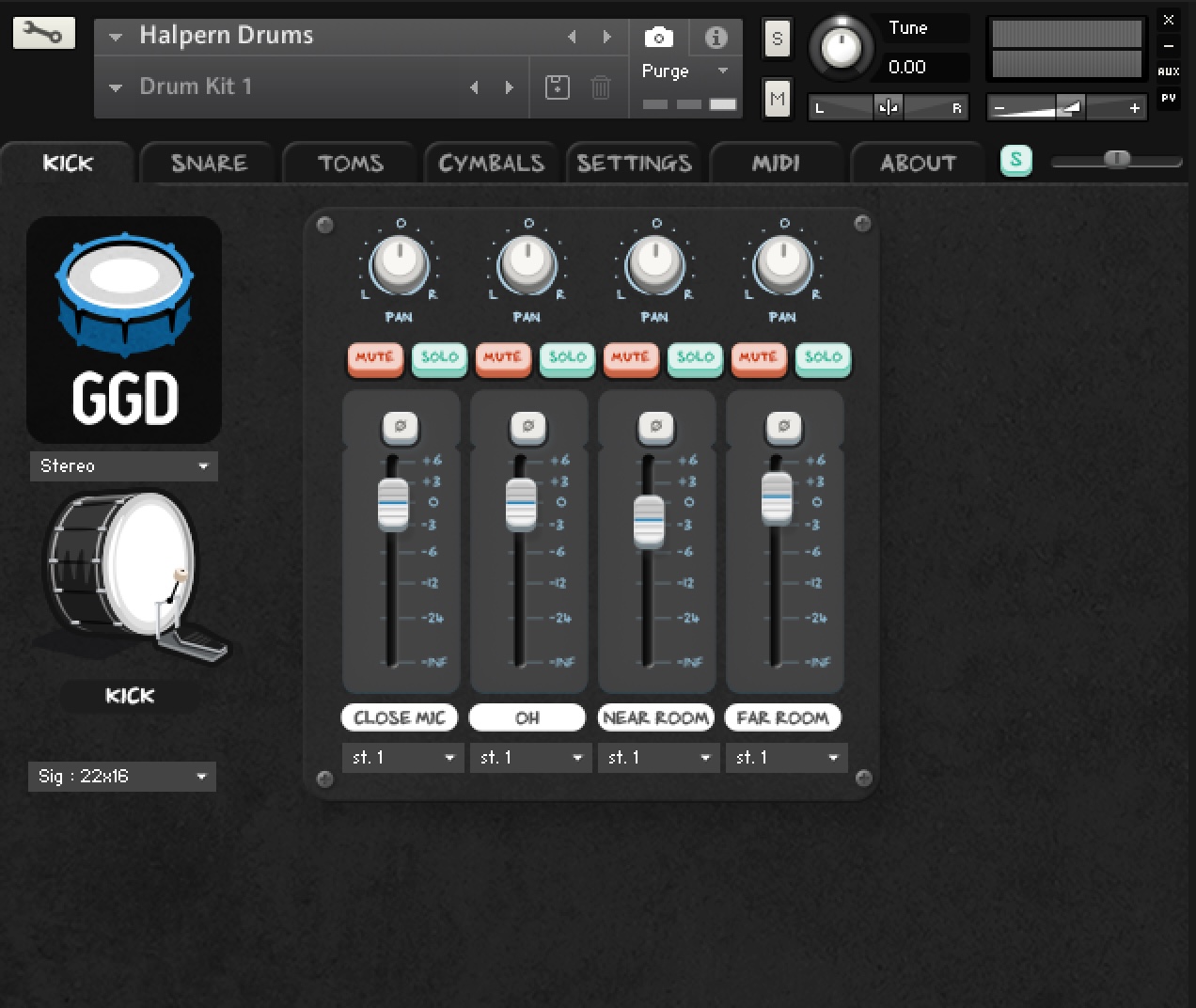Select next snapshot of Drum Kit 1

[x=509, y=87]
